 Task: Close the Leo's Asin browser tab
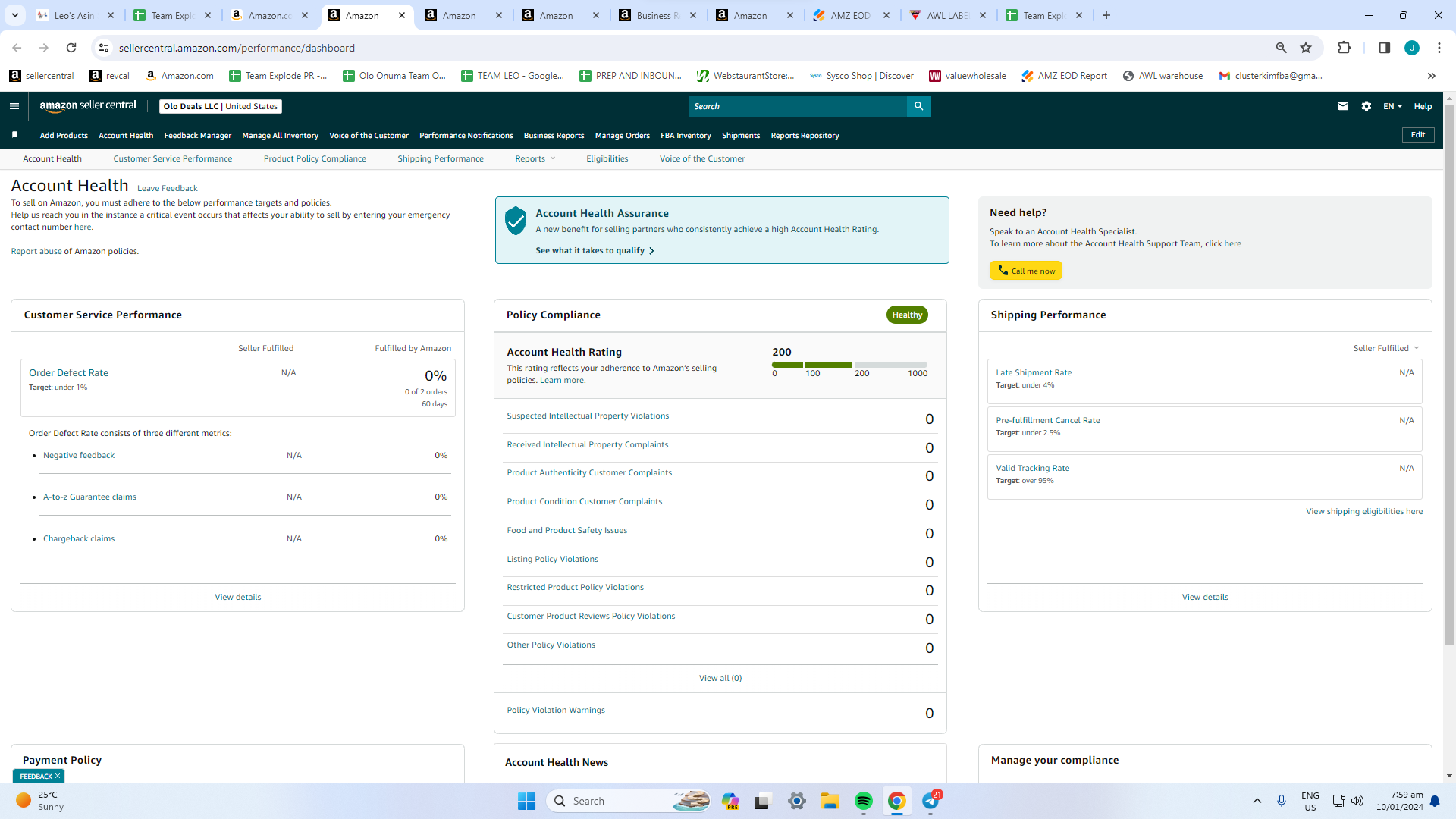(x=111, y=15)
